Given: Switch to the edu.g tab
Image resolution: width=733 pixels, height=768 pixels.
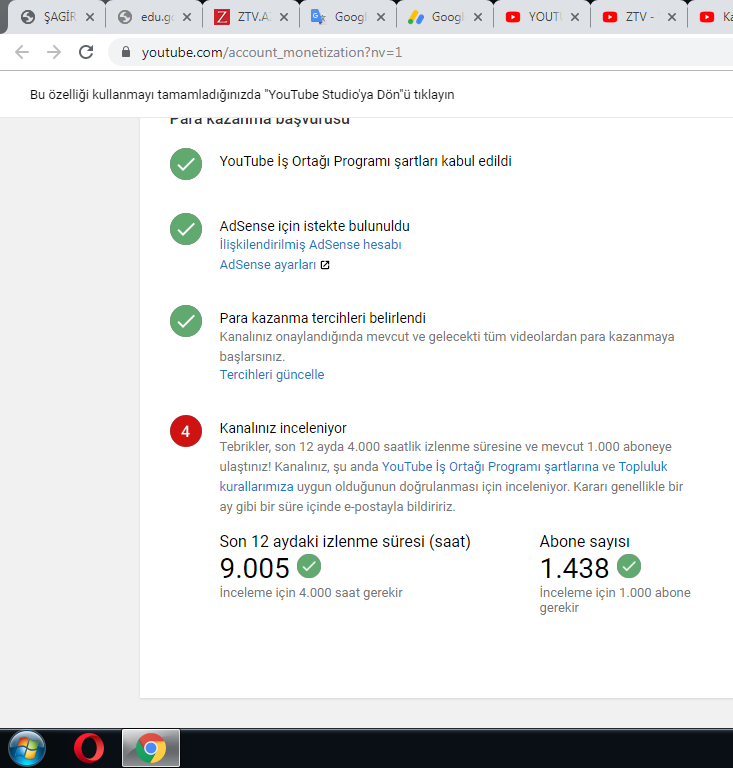Looking at the screenshot, I should tap(147, 17).
